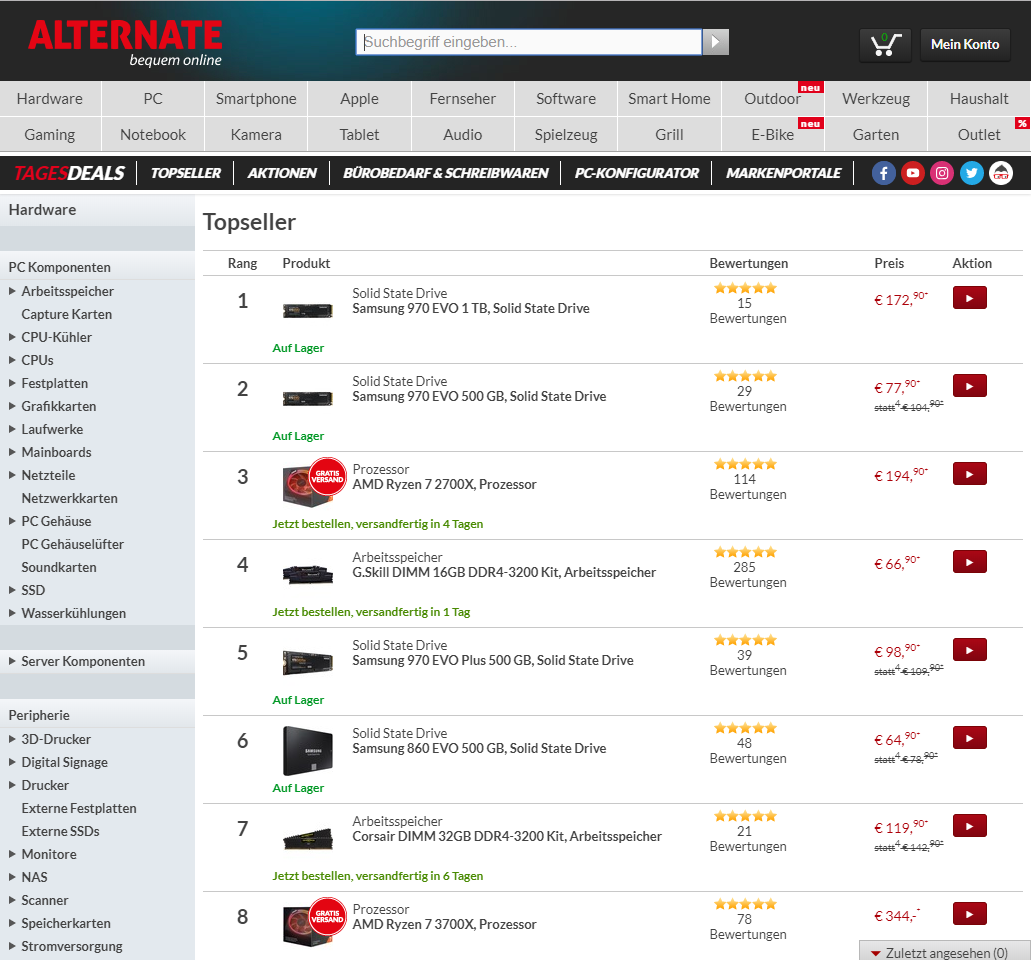The width and height of the screenshot is (1031, 960).
Task: Click the red arrow button for Samsung 970 EVO 1 TB
Action: (x=969, y=298)
